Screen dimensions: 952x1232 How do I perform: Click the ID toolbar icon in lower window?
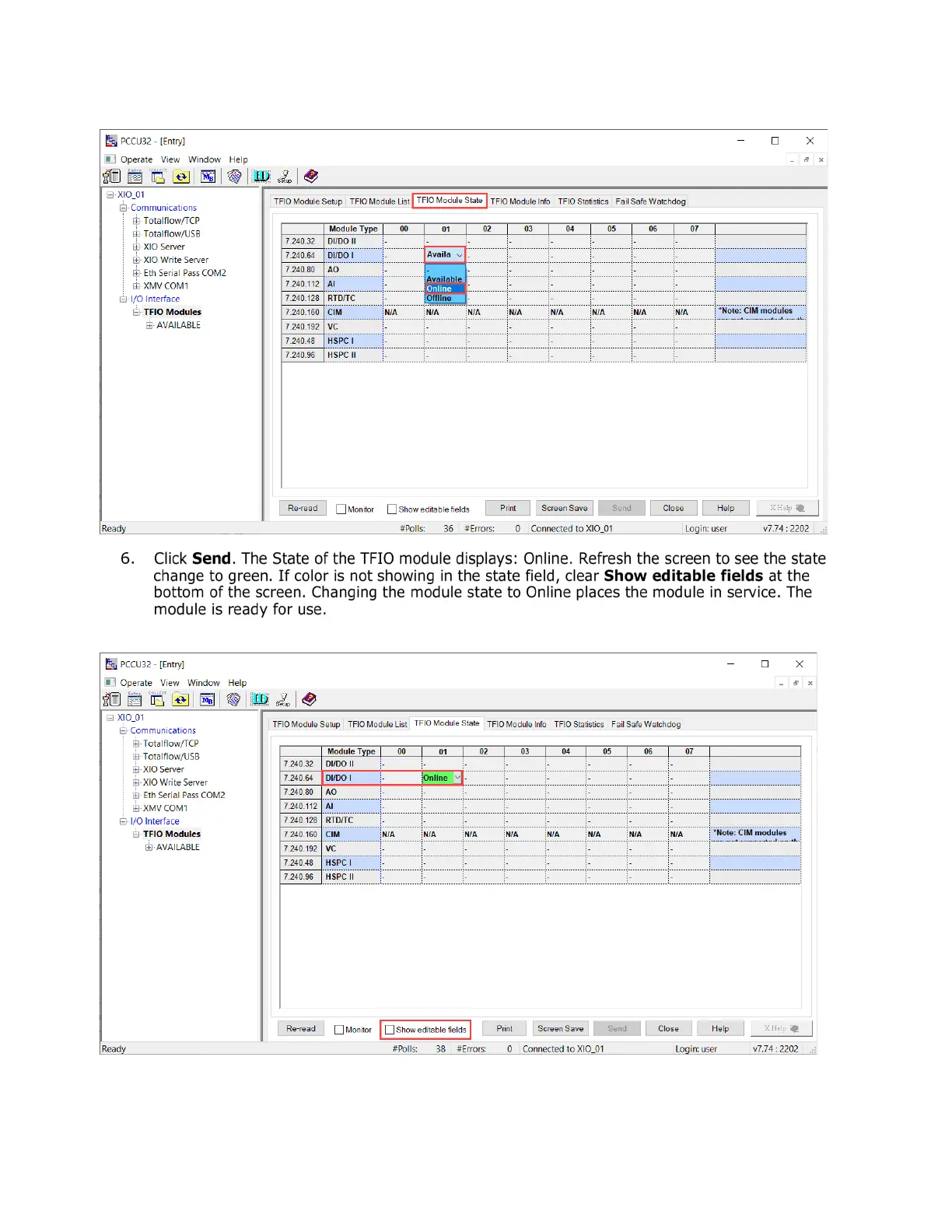pyautogui.click(x=260, y=699)
